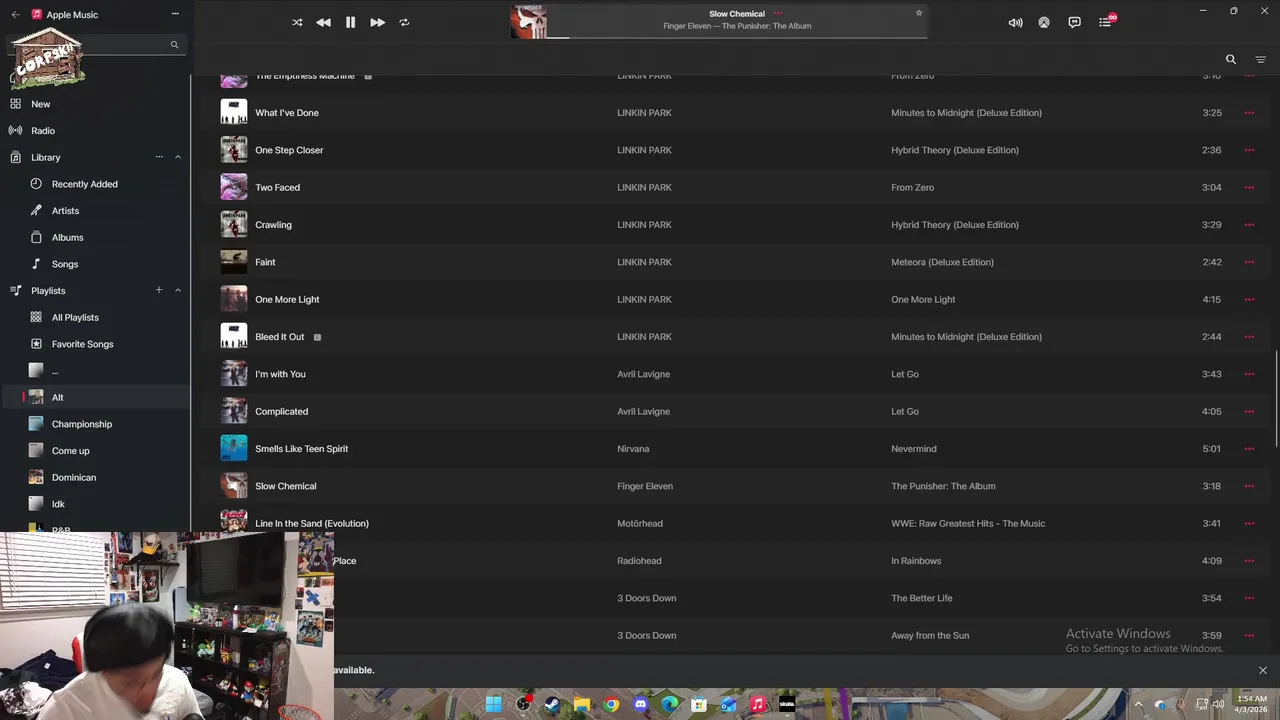
Task: Open the Nevermind album link
Action: pos(914,449)
